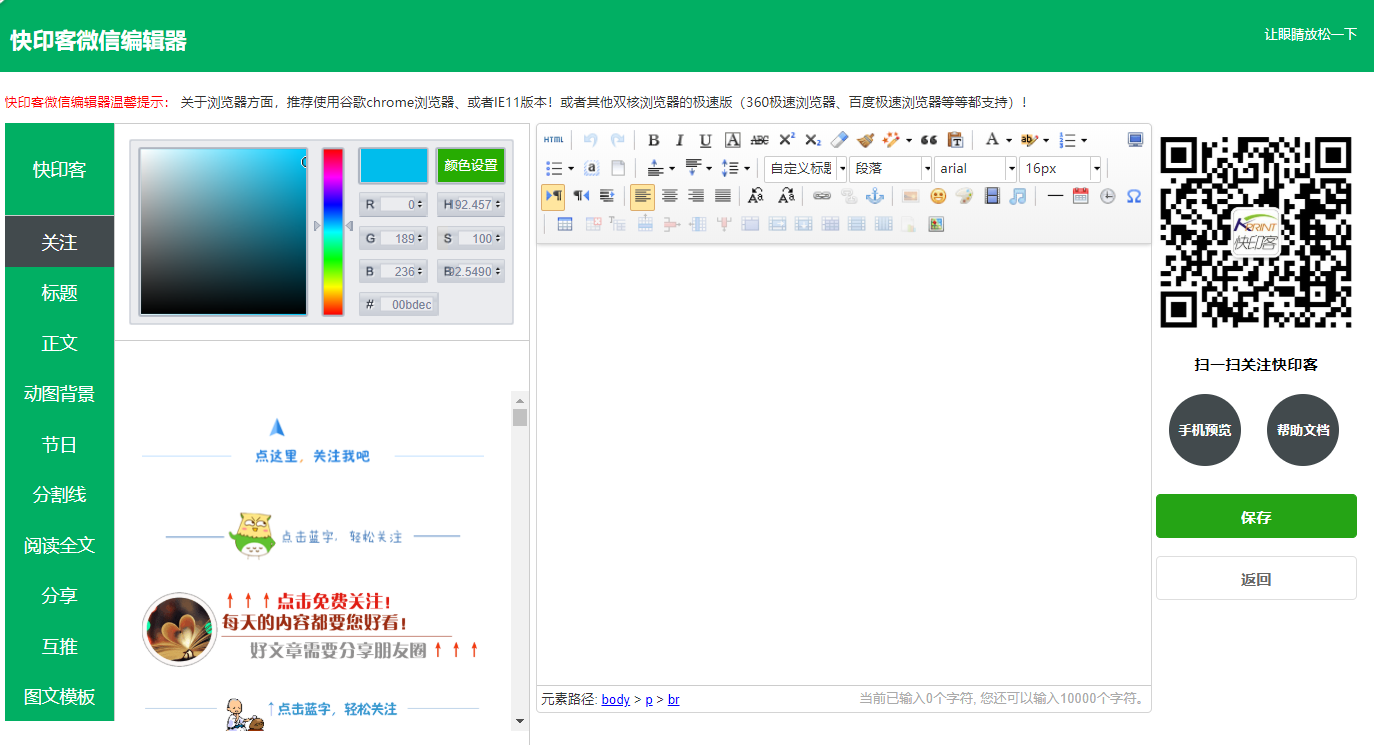This screenshot has height=745, width=1374.
Task: Insert music with the music note icon
Action: 1017,196
